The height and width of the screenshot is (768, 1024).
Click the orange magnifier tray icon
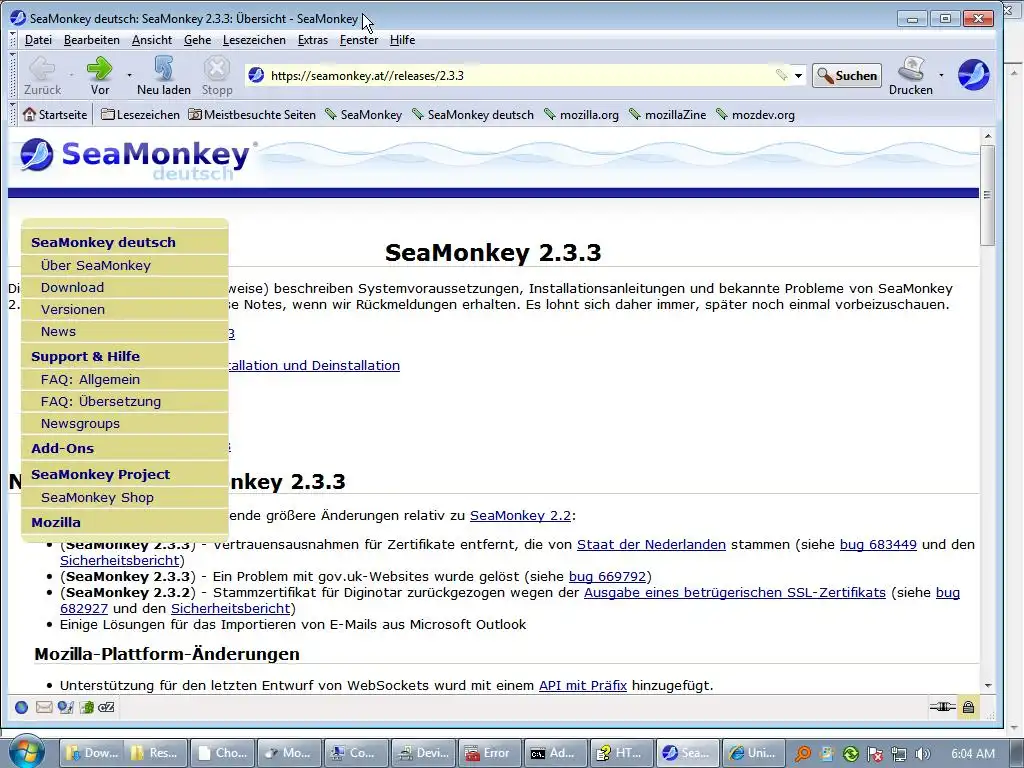coord(802,754)
